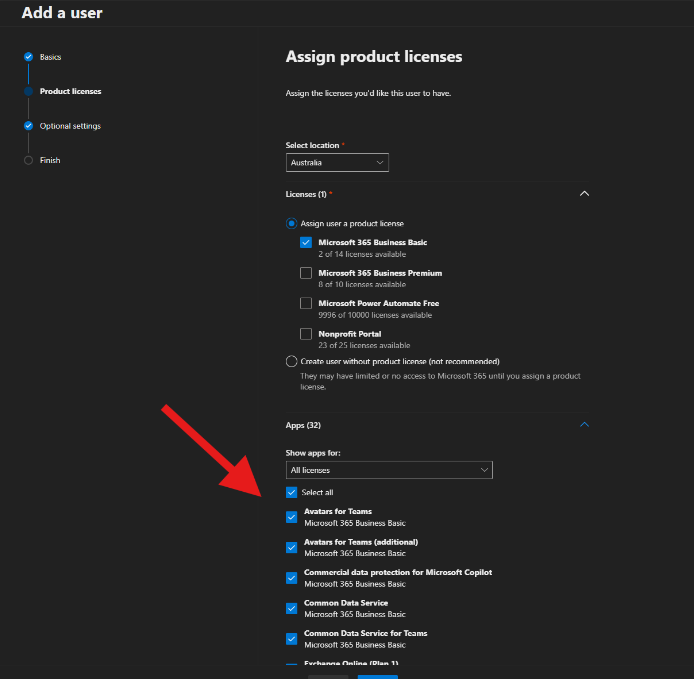Check the Nonprofit Portal license
This screenshot has height=679, width=694.
pyautogui.click(x=306, y=334)
